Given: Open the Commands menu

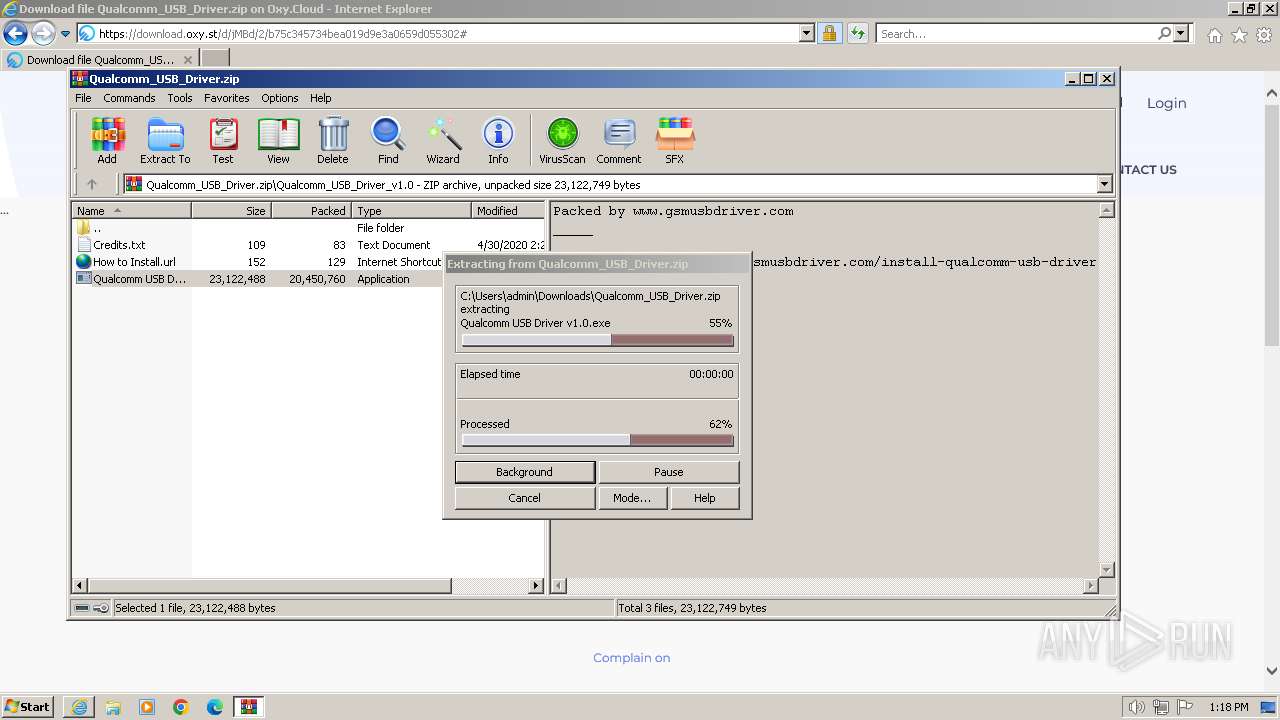Looking at the screenshot, I should click(129, 98).
